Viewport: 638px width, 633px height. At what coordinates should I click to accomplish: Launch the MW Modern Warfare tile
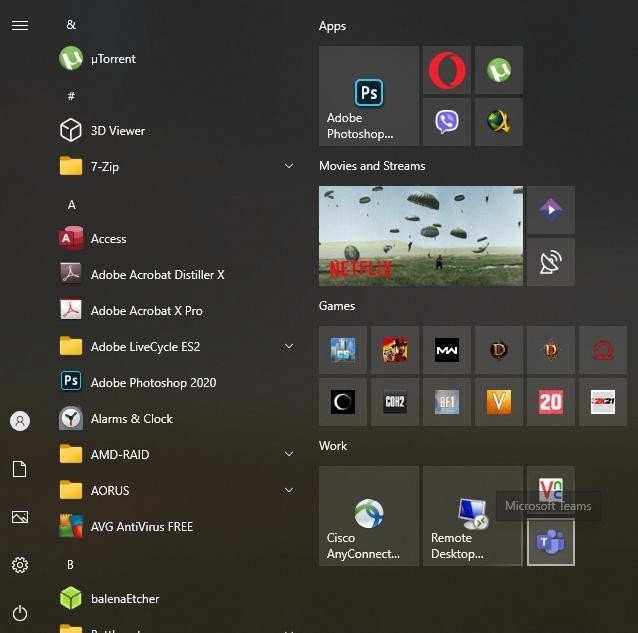pyautogui.click(x=447, y=350)
